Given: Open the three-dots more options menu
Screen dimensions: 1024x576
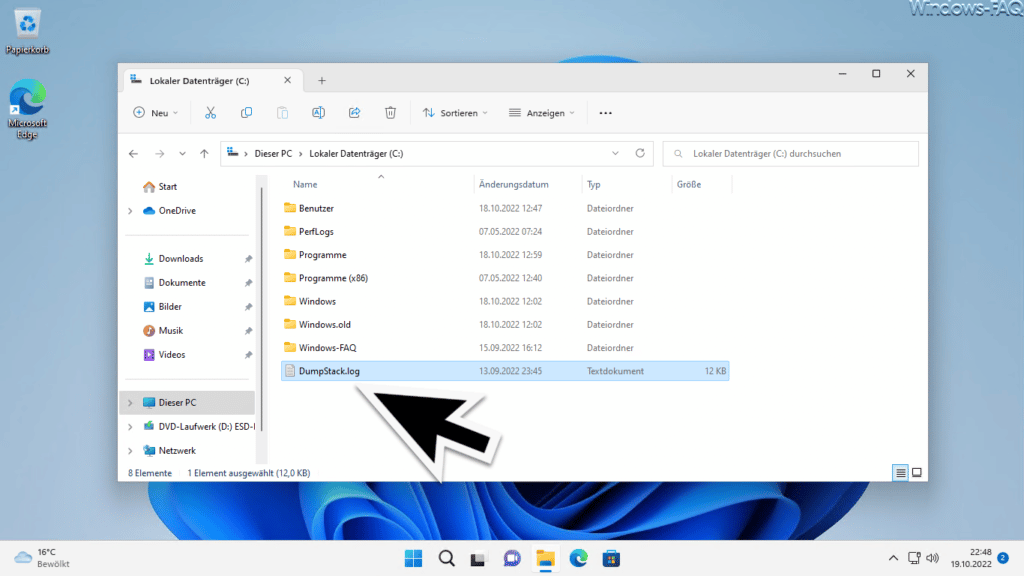Looking at the screenshot, I should point(605,113).
